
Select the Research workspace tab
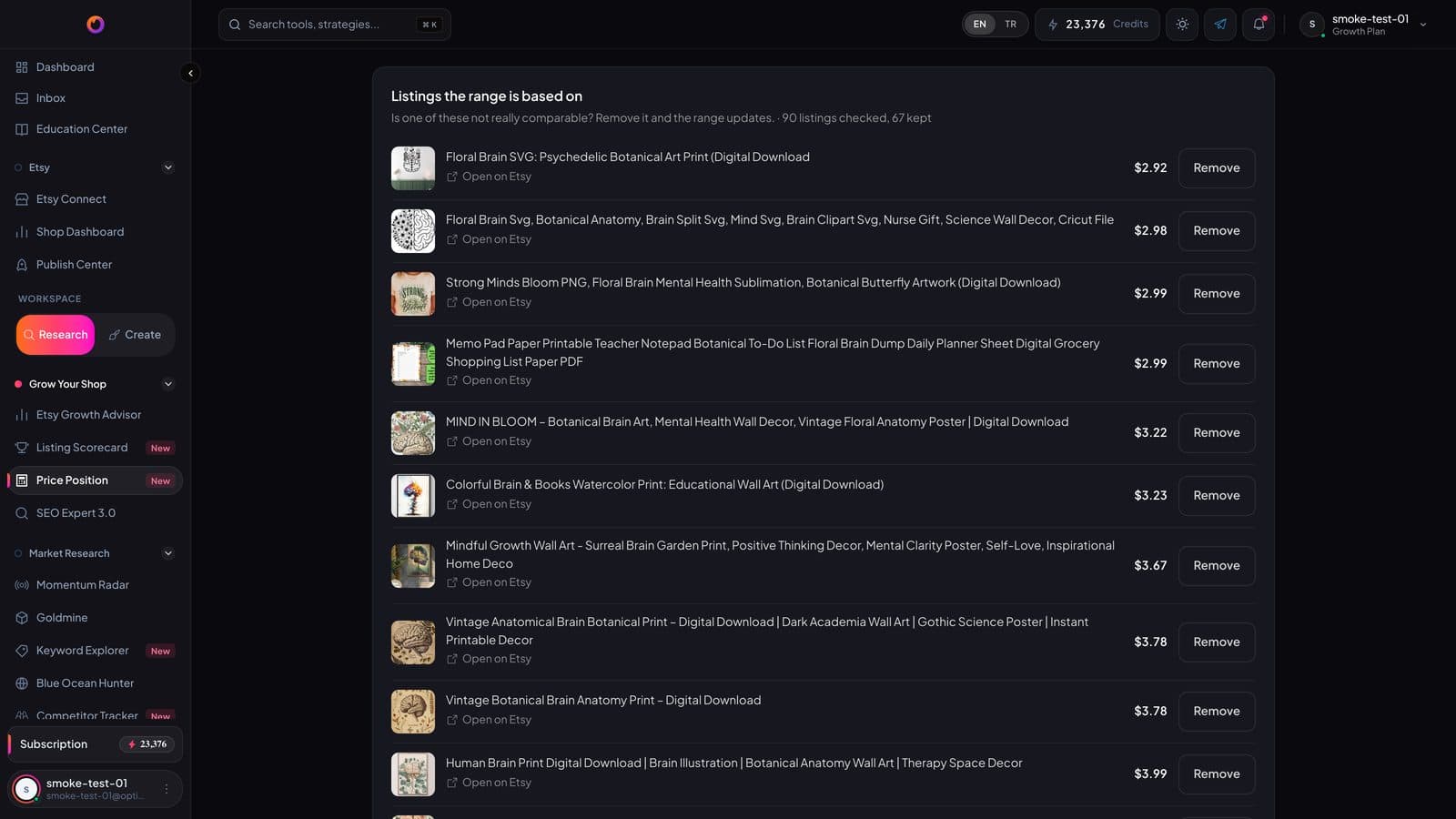(x=56, y=335)
